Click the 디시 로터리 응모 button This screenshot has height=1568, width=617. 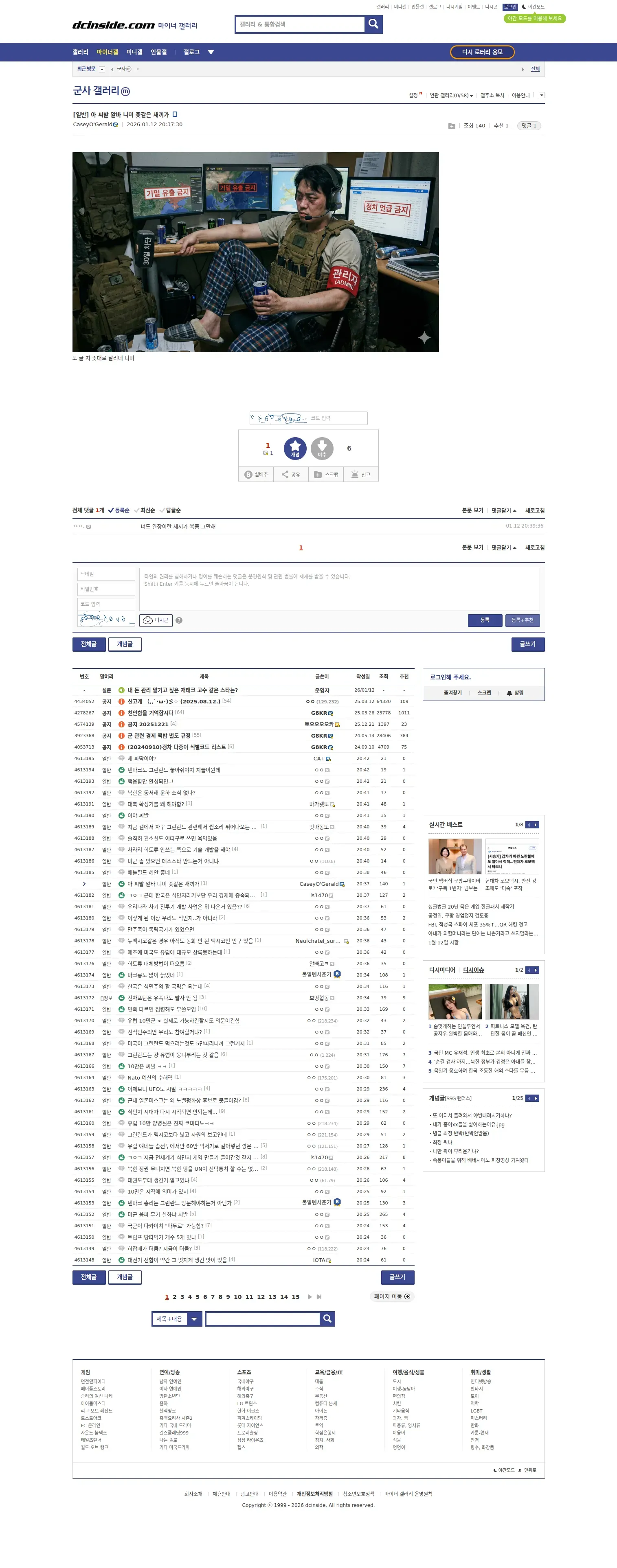(482, 53)
